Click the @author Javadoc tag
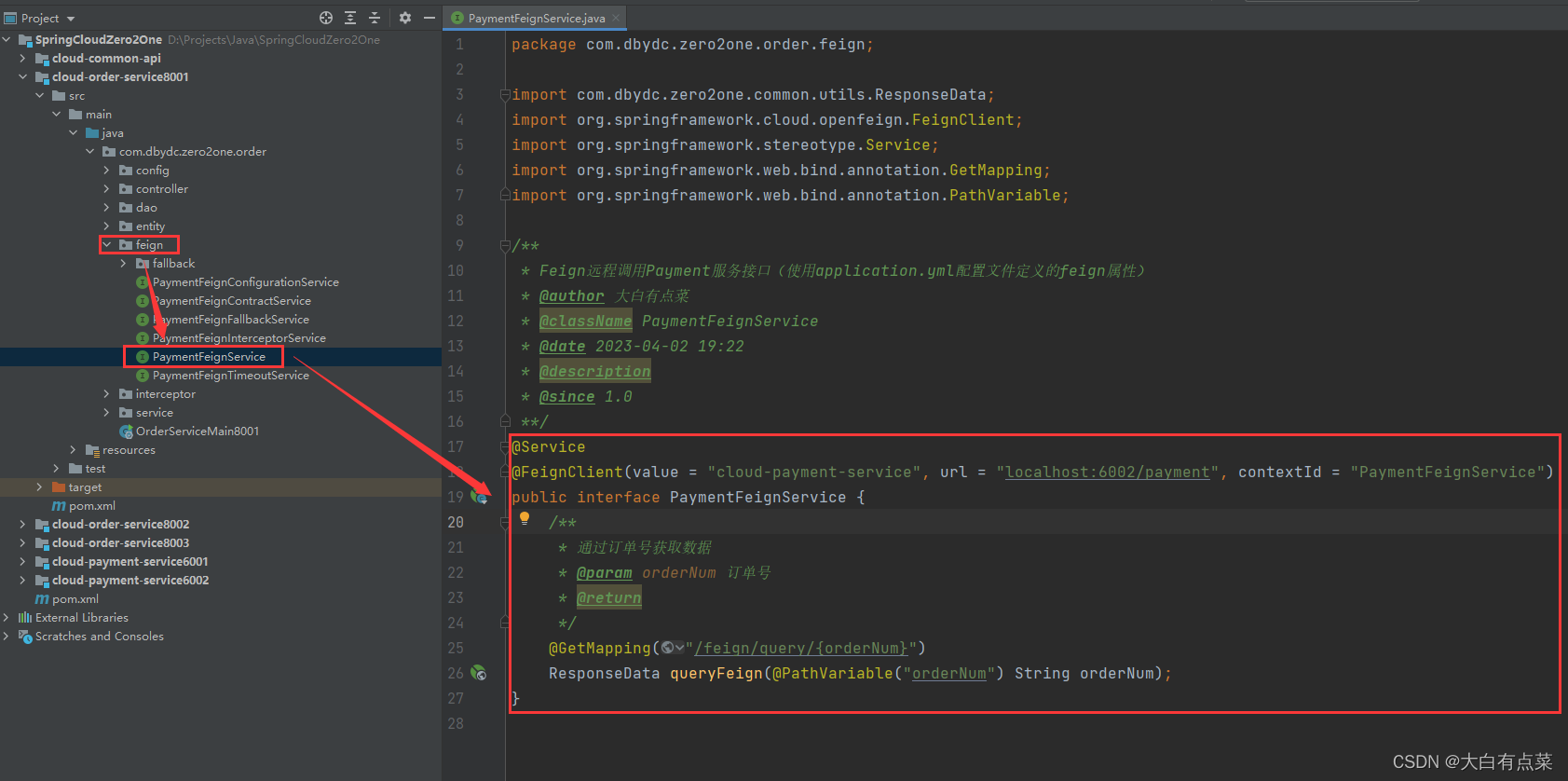 click(x=572, y=296)
